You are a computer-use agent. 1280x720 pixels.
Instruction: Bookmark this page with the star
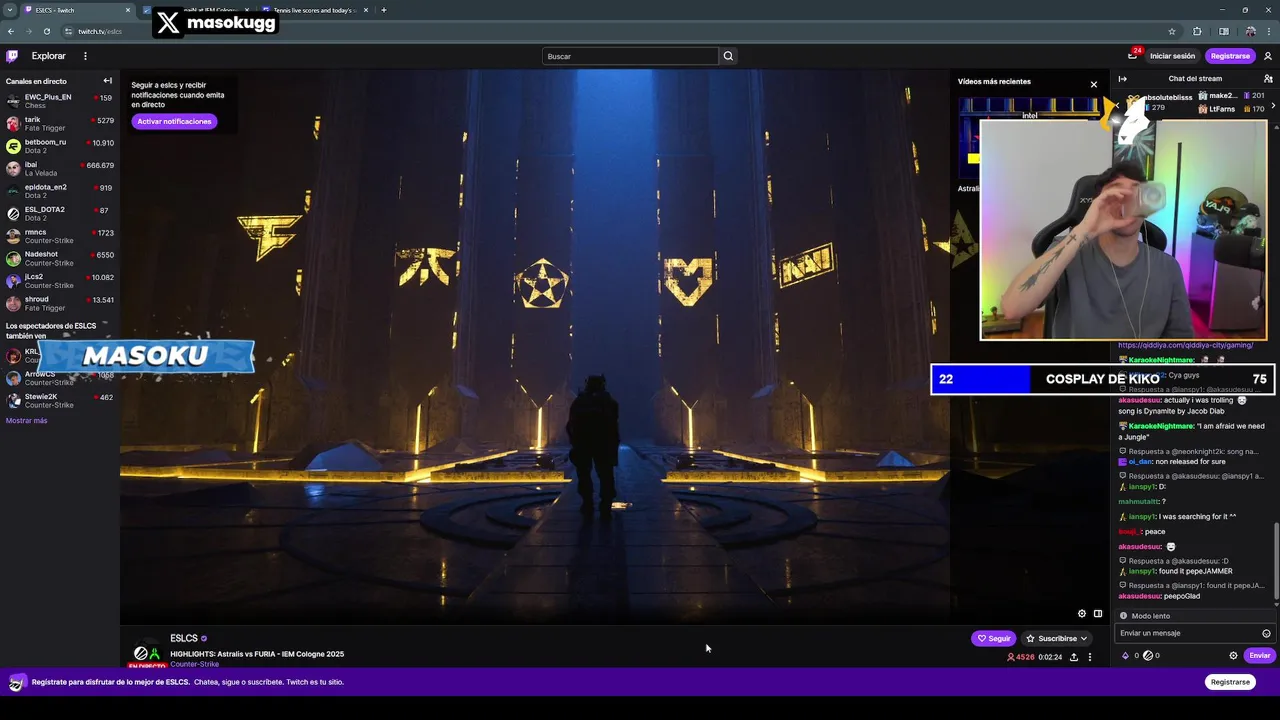(x=1172, y=31)
